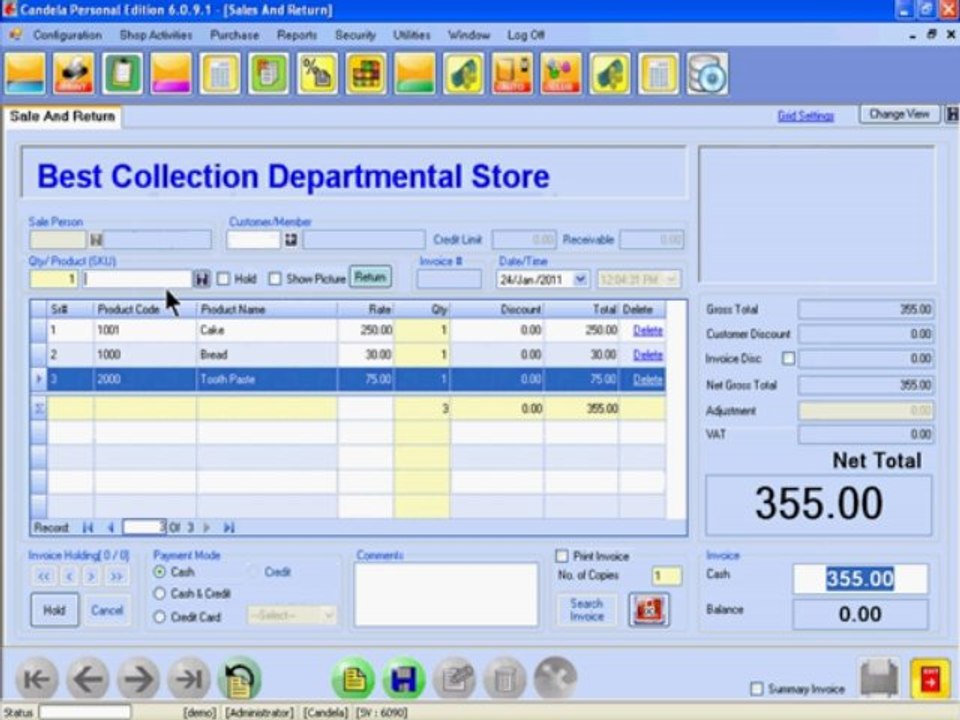Viewport: 960px width, 720px height.
Task: Click the orange toolbar icon with green bar
Action: click(x=415, y=73)
